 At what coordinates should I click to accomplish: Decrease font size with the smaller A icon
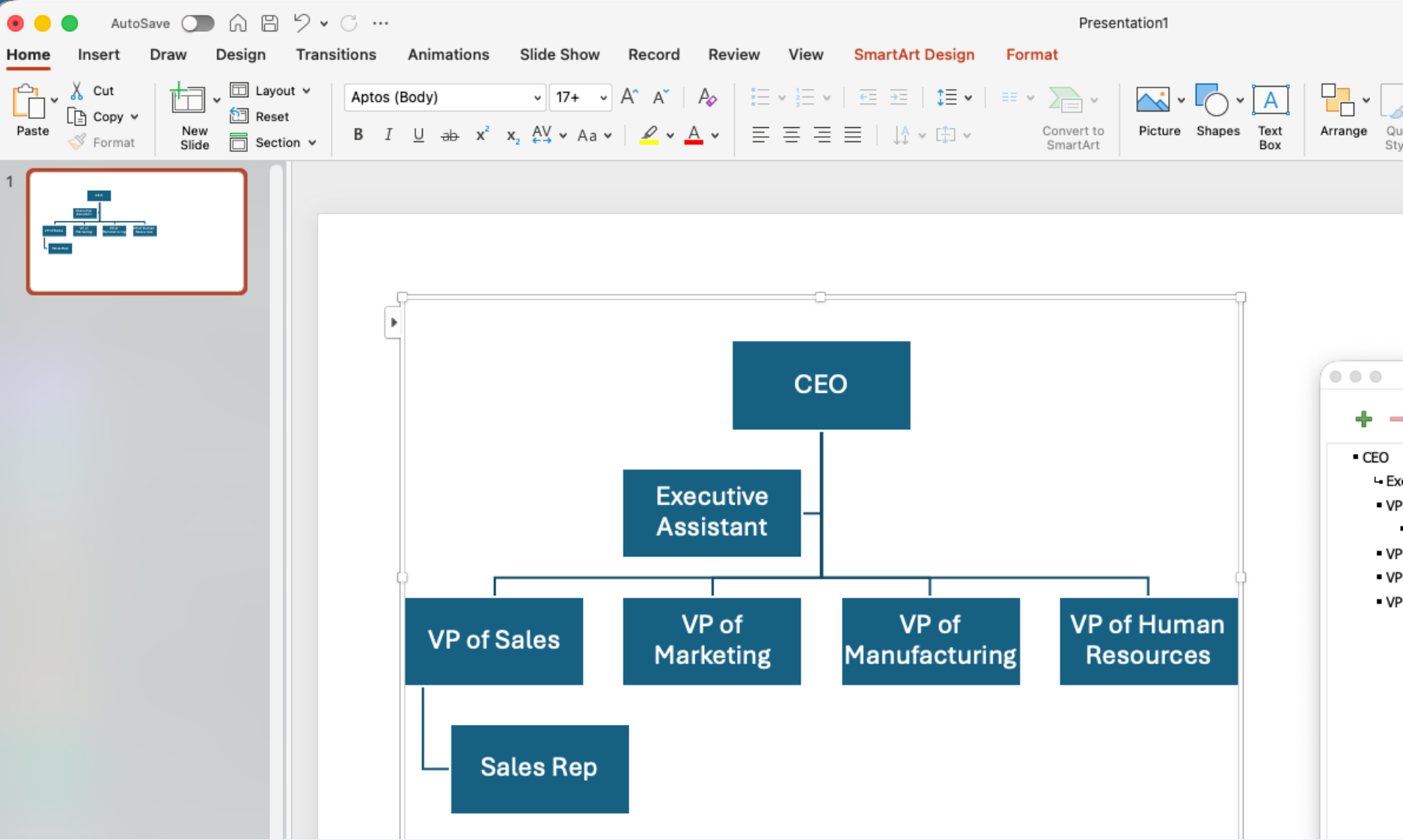tap(661, 97)
